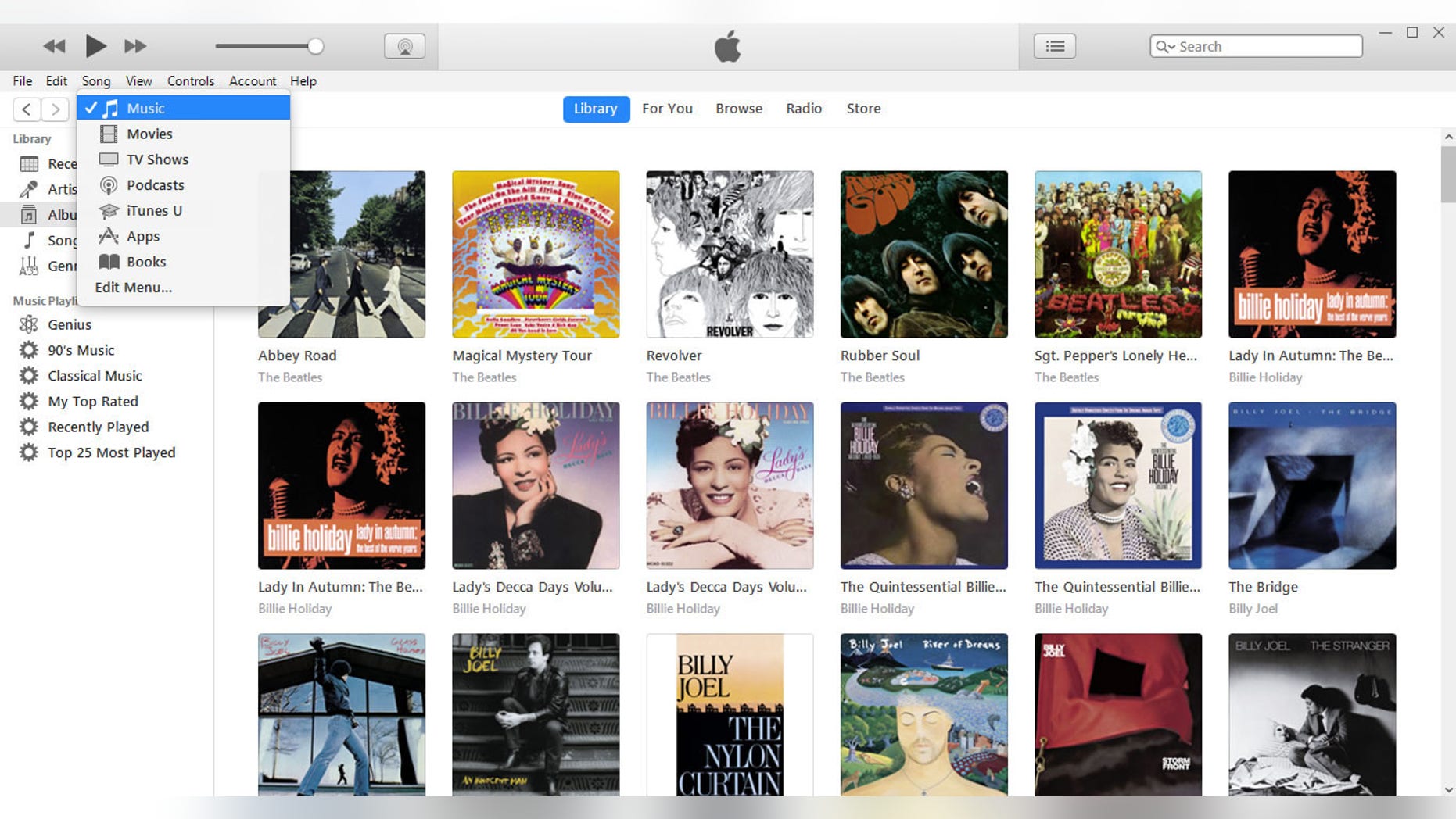Click the iTunes U graduation cap icon
Viewport: 1456px width, 819px height.
point(109,211)
